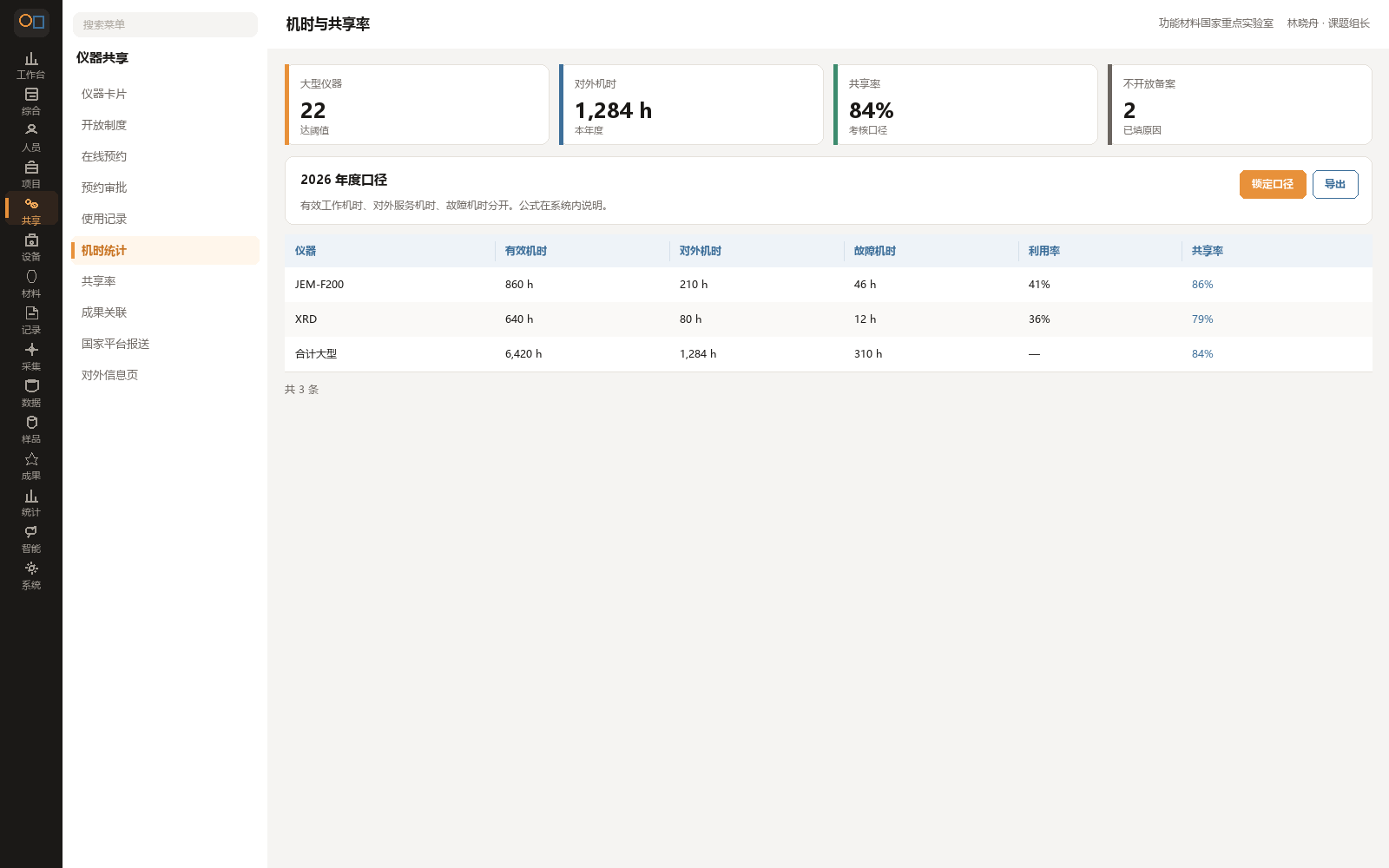
Task: Click the 林晓舟 · 课题组长 user label
Action: click(1328, 23)
